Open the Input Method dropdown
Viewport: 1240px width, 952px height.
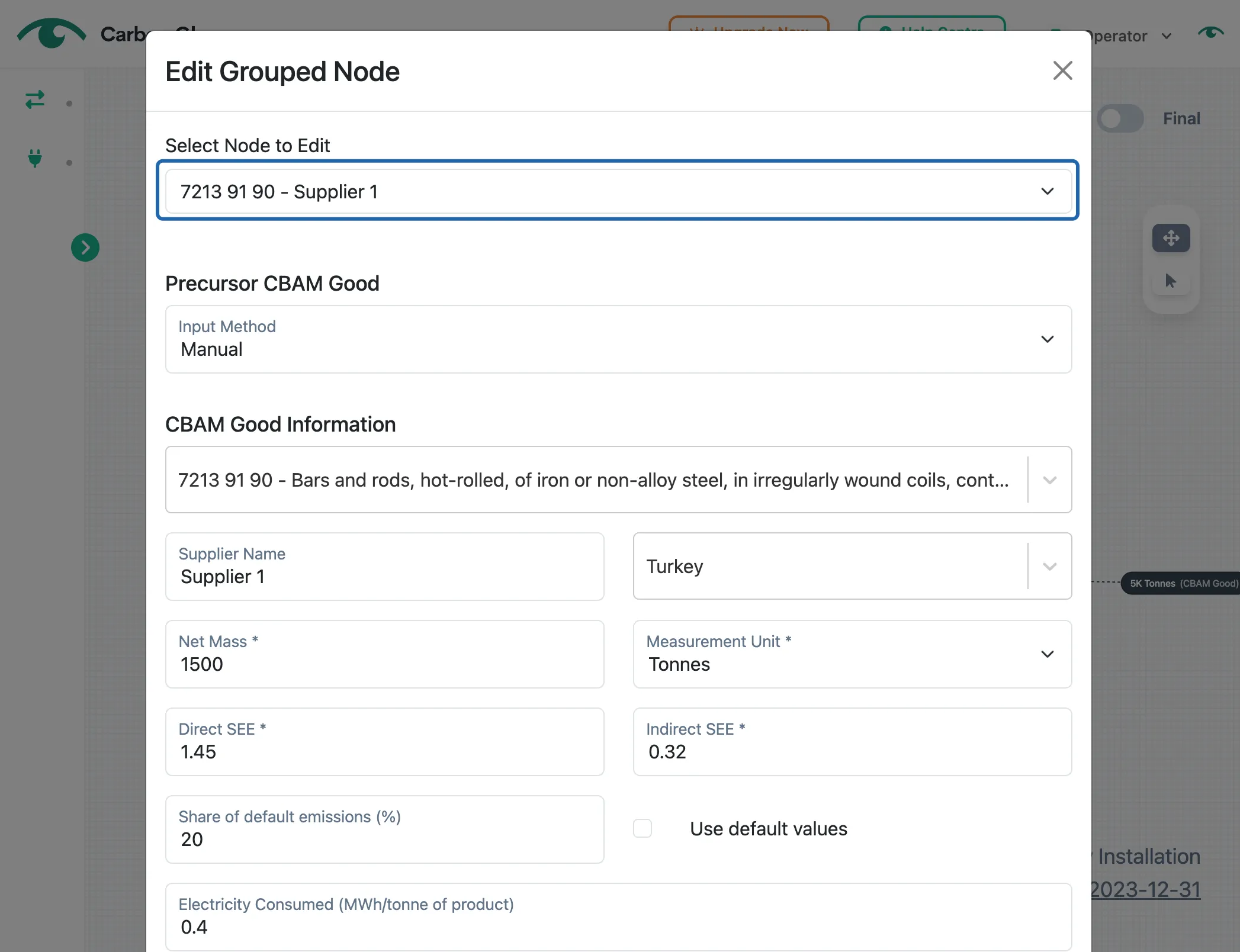coord(618,339)
